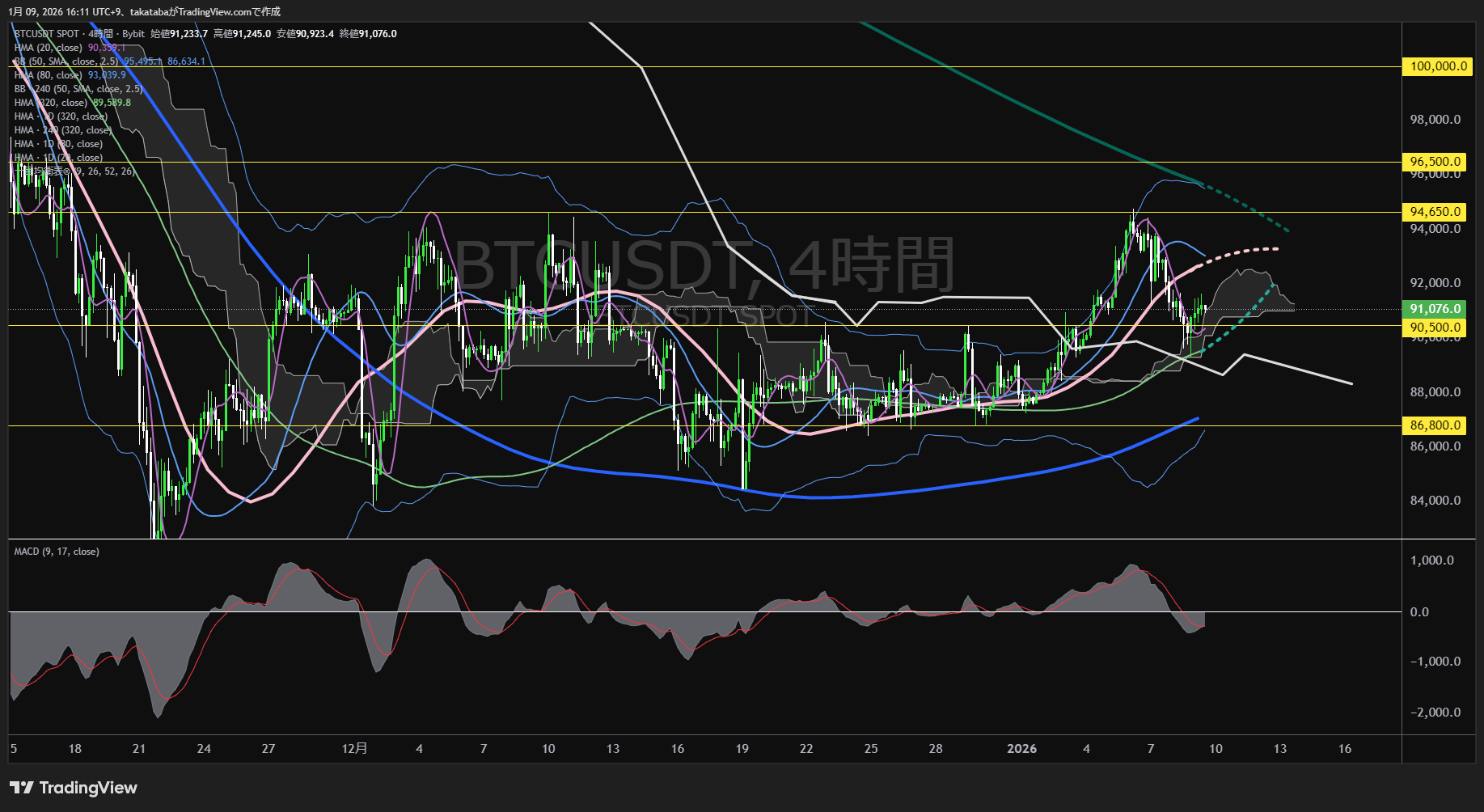Image resolution: width=1484 pixels, height=812 pixels.
Task: Click the HMA (320, close) legend entry
Action: pyautogui.click(x=51, y=103)
